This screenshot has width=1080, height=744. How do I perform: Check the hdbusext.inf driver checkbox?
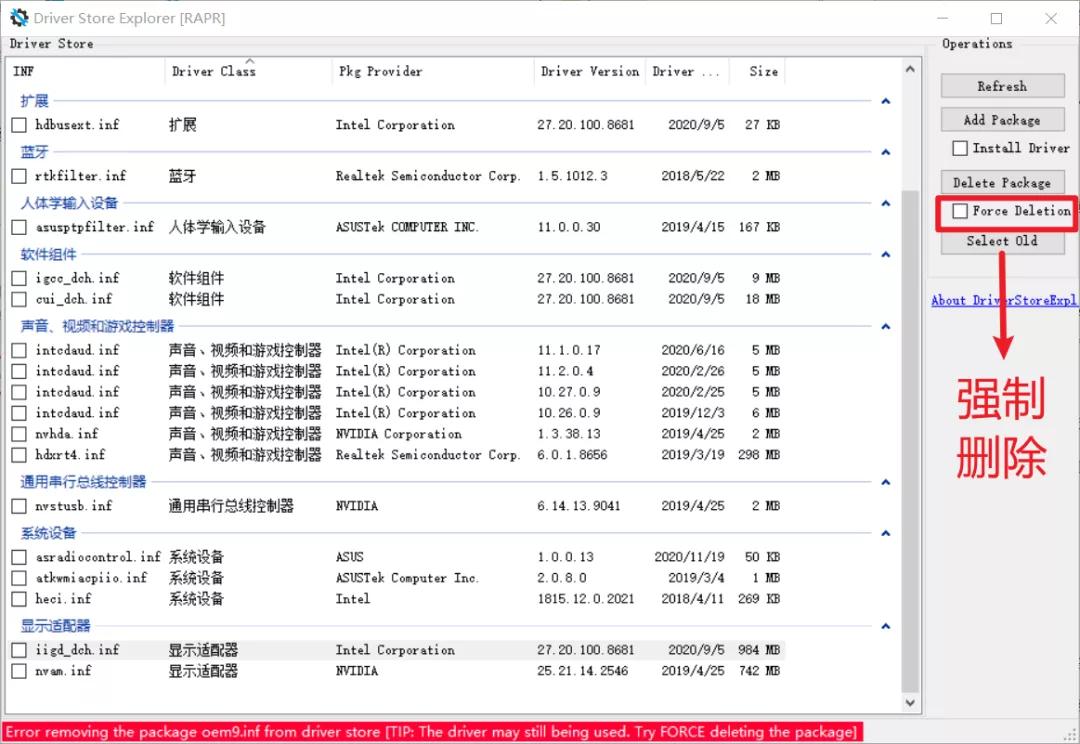17,124
